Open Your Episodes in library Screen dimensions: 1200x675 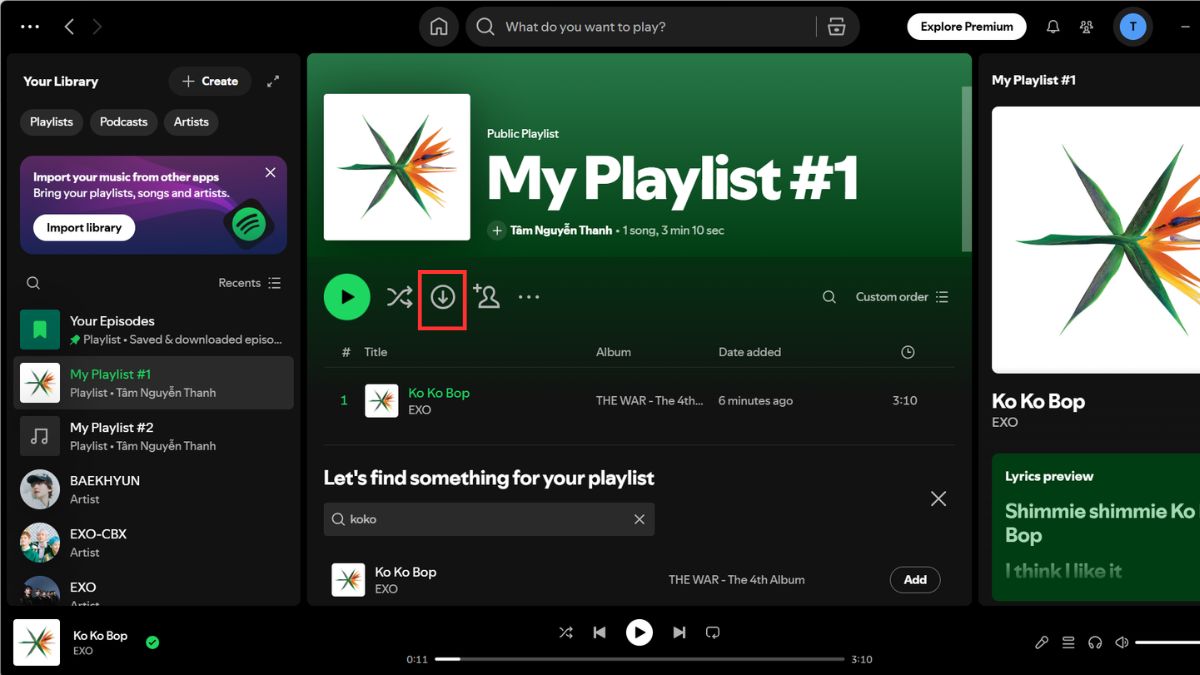point(154,330)
